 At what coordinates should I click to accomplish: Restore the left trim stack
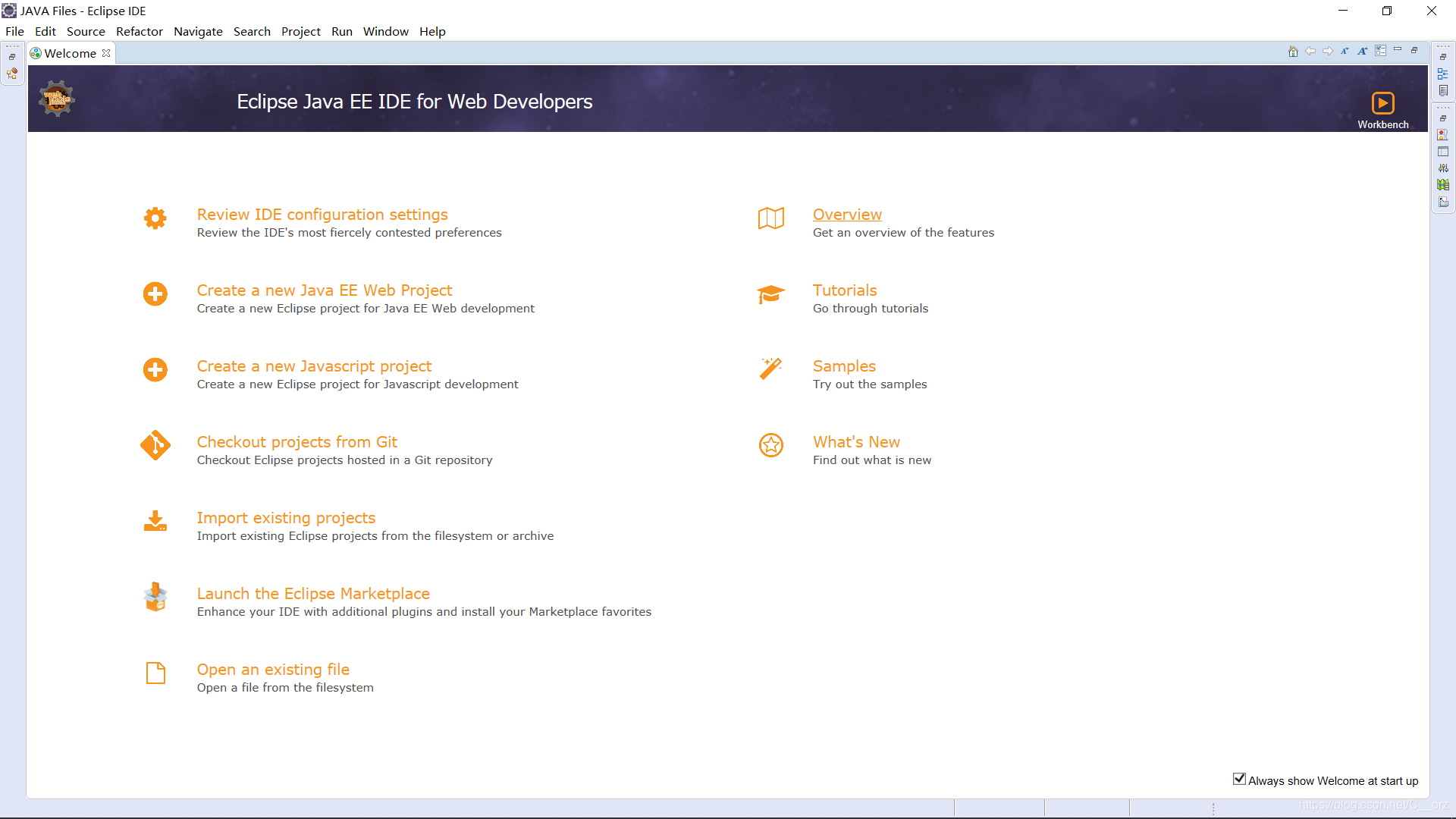(12, 57)
